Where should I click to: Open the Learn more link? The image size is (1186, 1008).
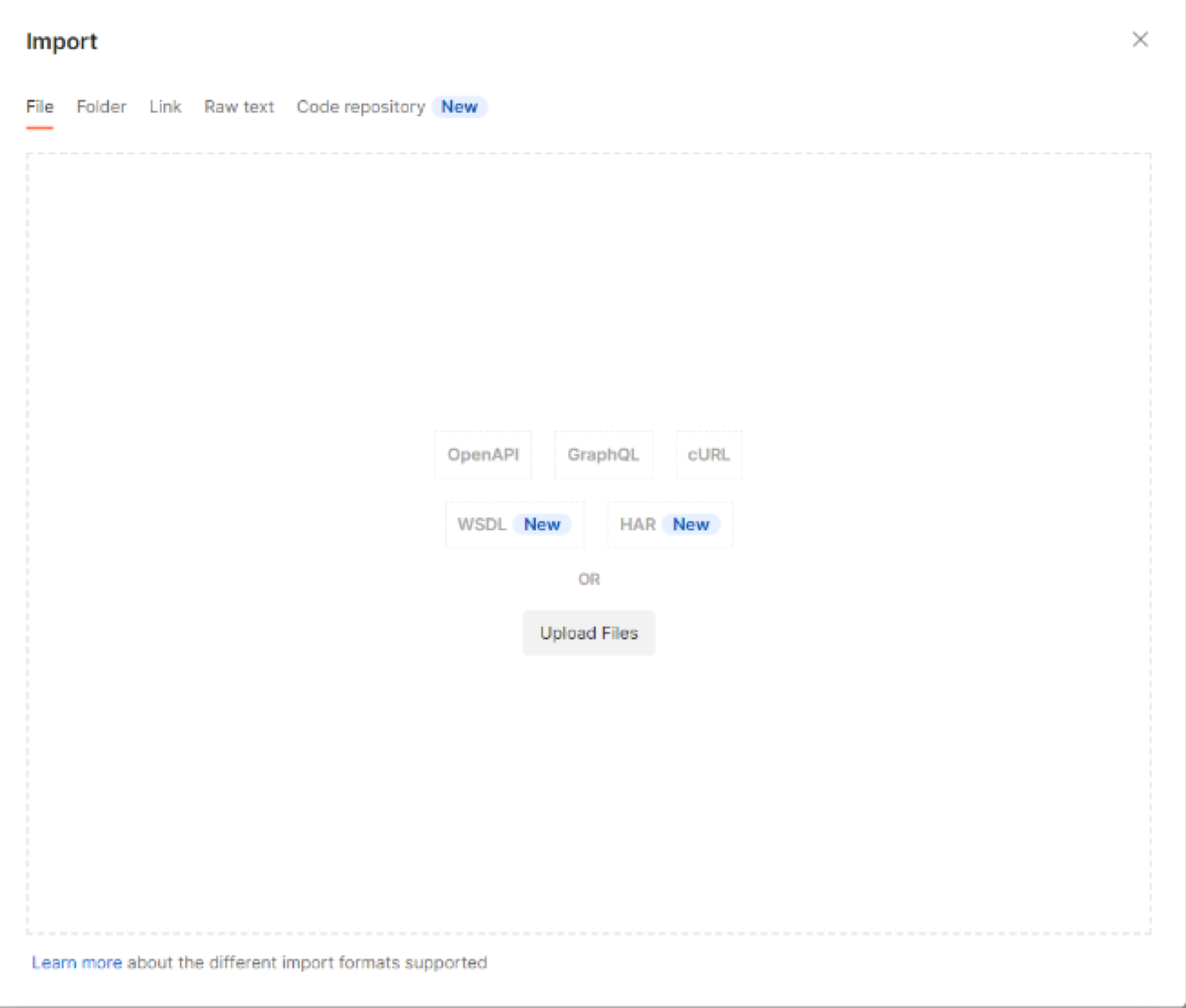coord(77,963)
